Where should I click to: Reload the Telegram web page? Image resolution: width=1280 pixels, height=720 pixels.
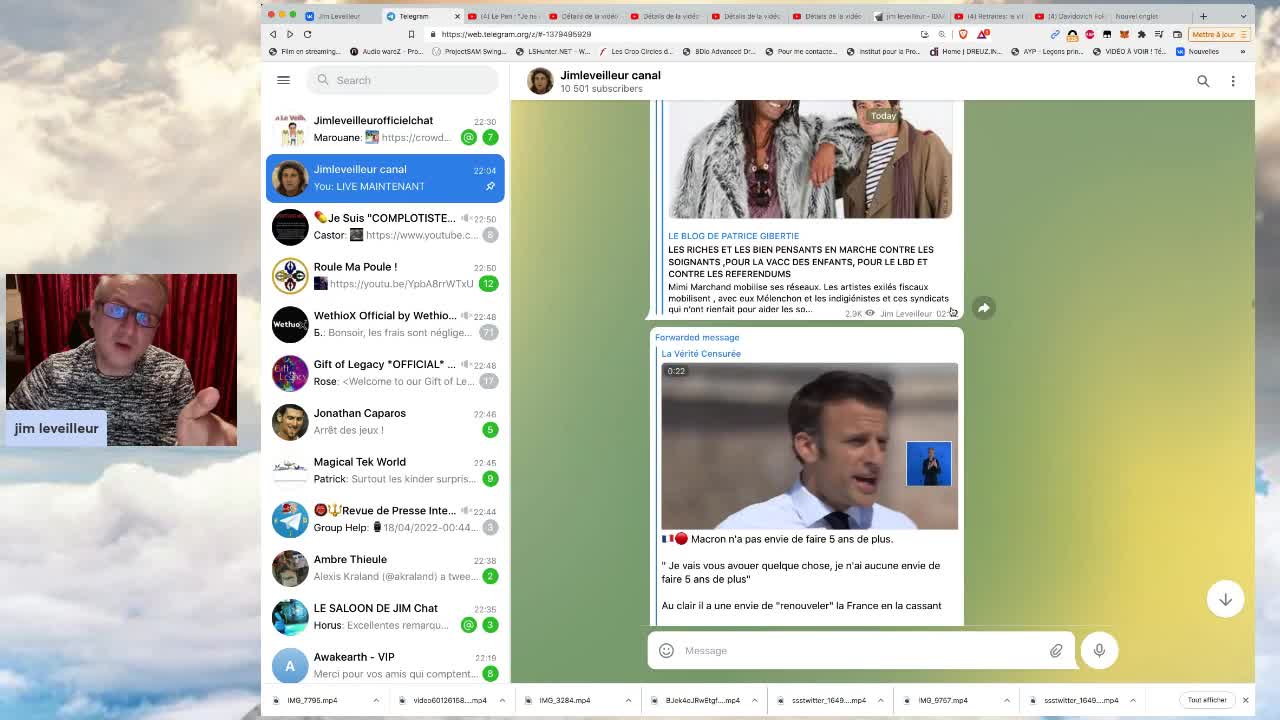tap(308, 34)
